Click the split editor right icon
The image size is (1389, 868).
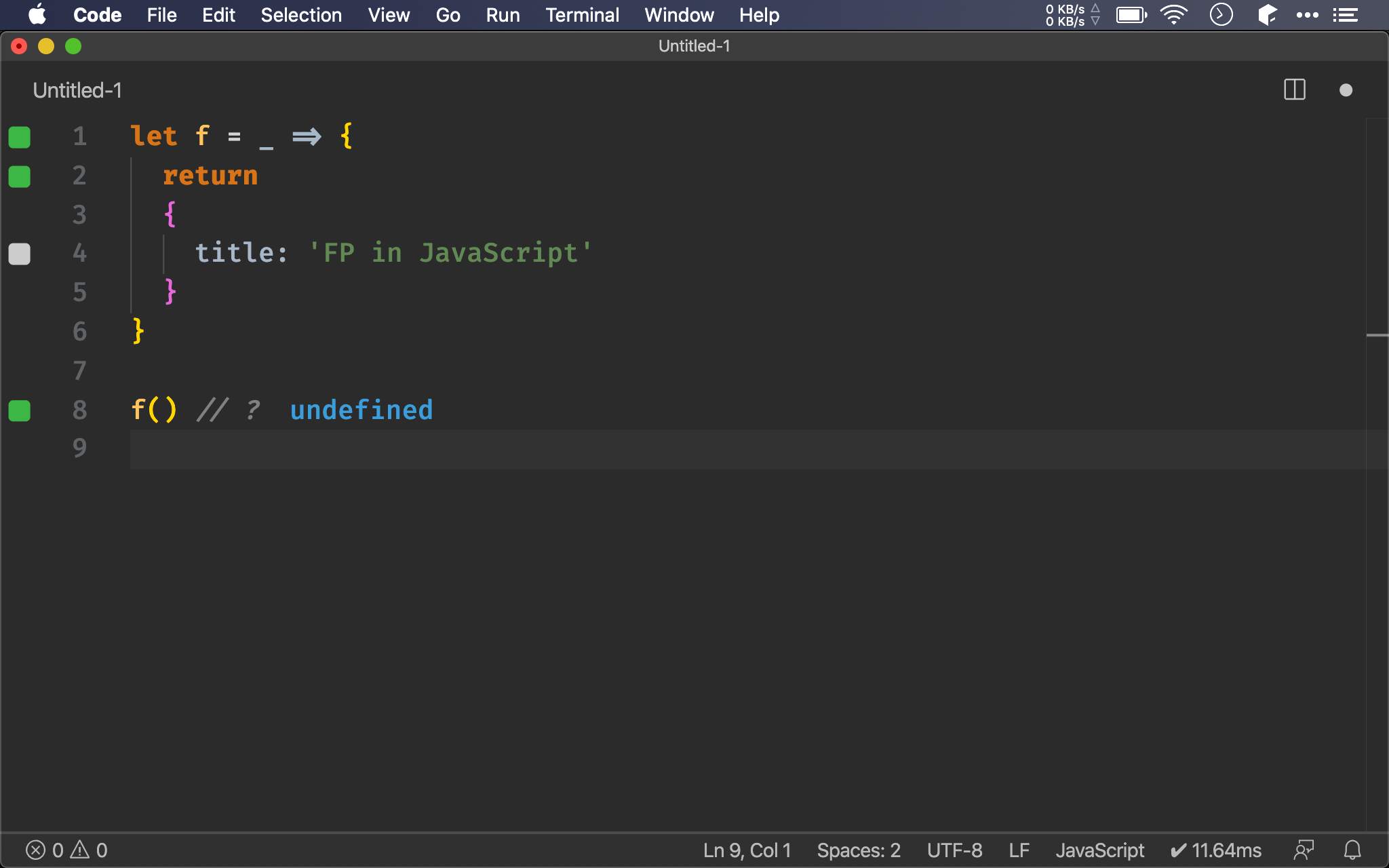[1294, 90]
